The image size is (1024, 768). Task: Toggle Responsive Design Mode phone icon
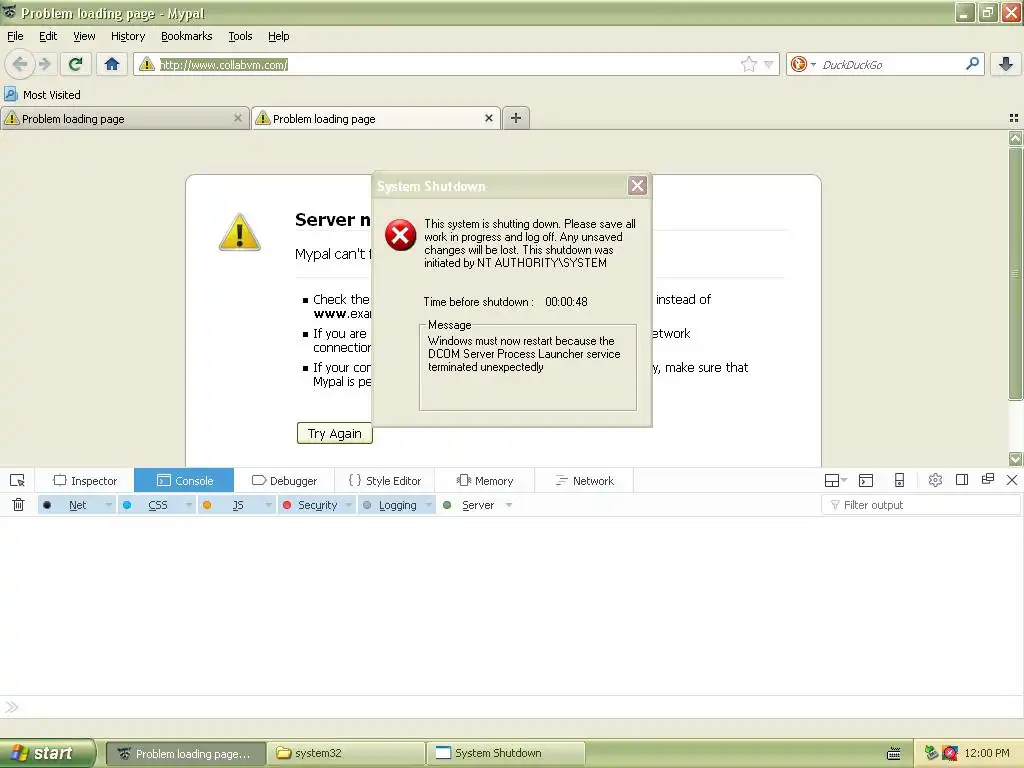click(899, 481)
